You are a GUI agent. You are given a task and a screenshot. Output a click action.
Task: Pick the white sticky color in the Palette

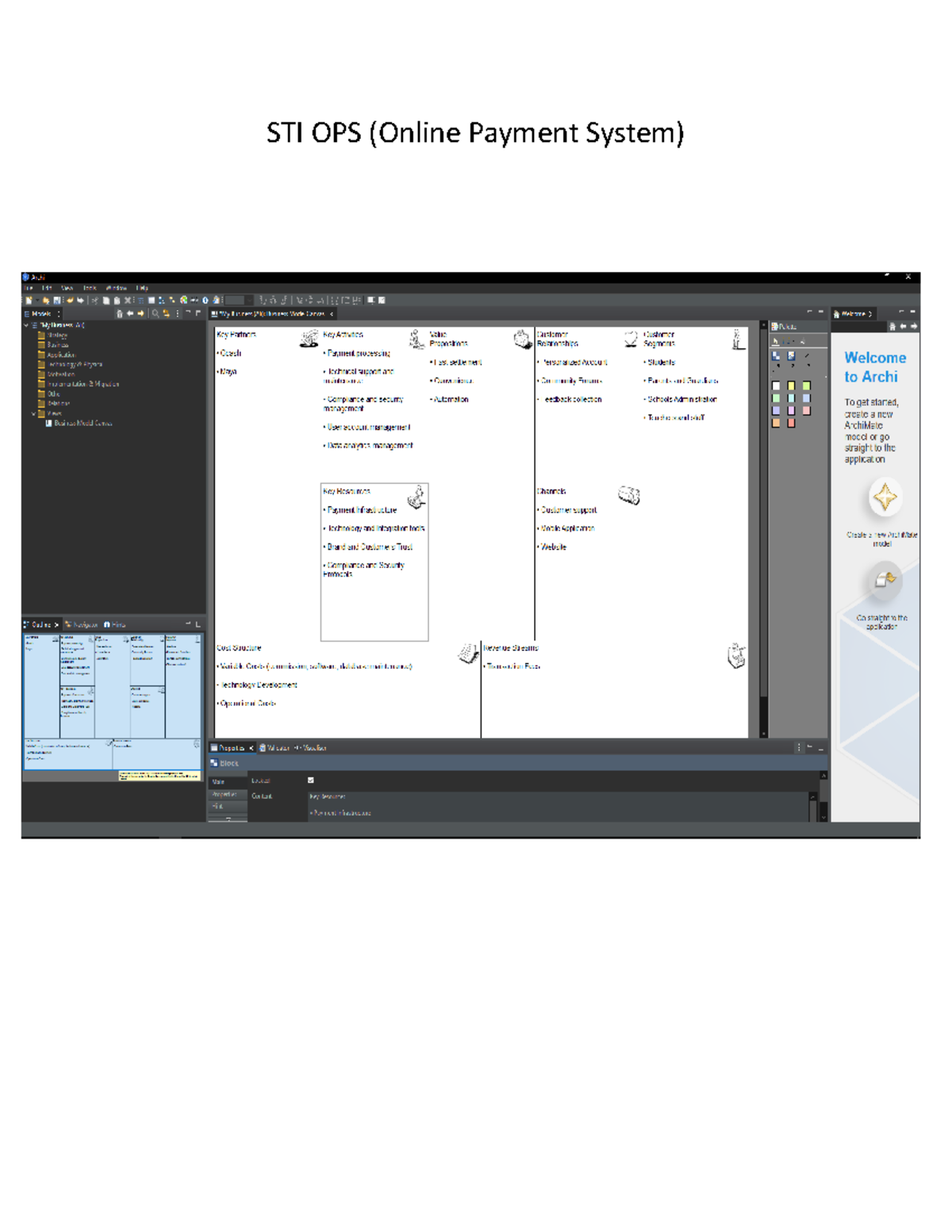(776, 386)
